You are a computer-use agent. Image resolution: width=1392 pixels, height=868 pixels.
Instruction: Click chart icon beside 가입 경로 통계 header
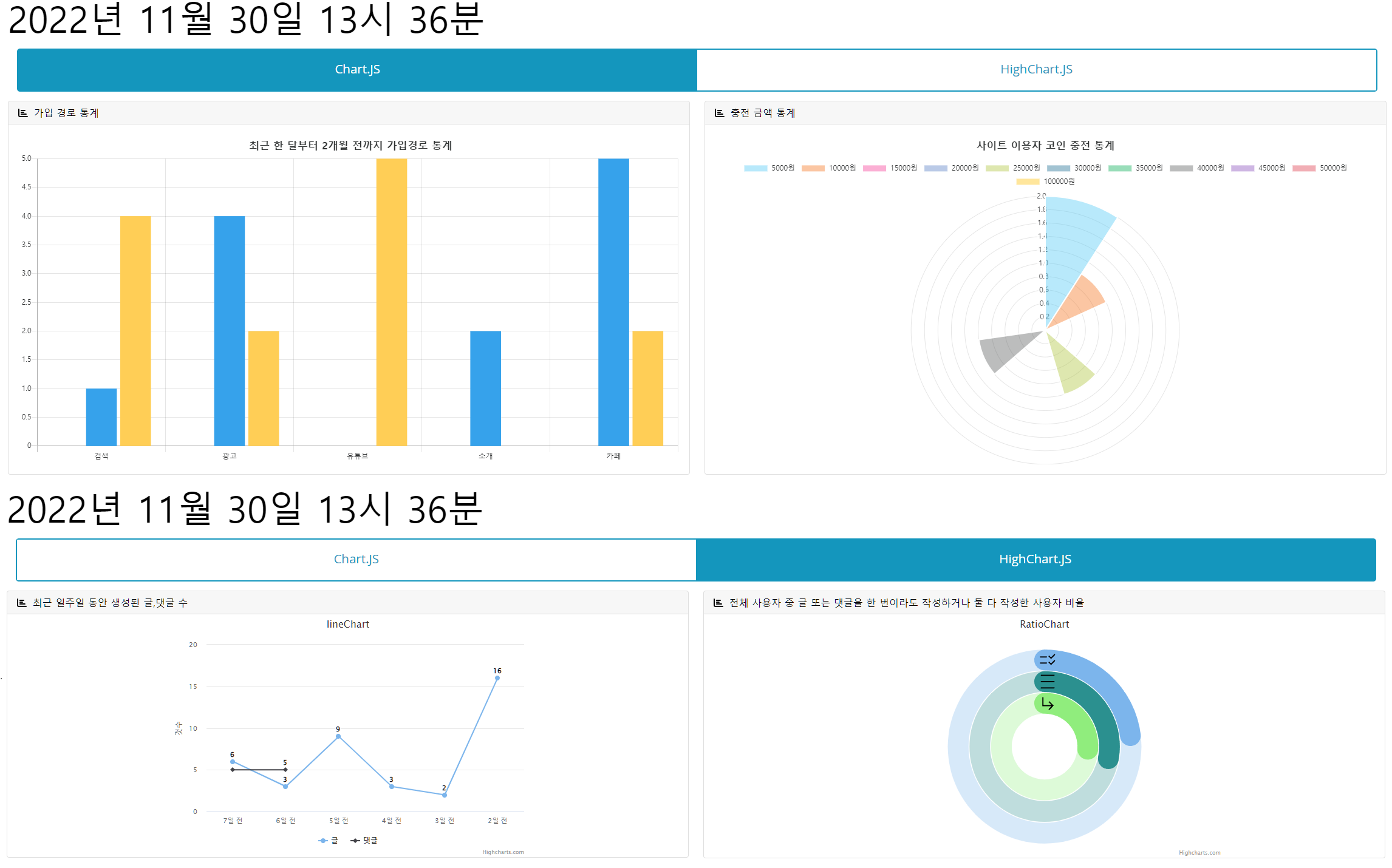pos(22,113)
